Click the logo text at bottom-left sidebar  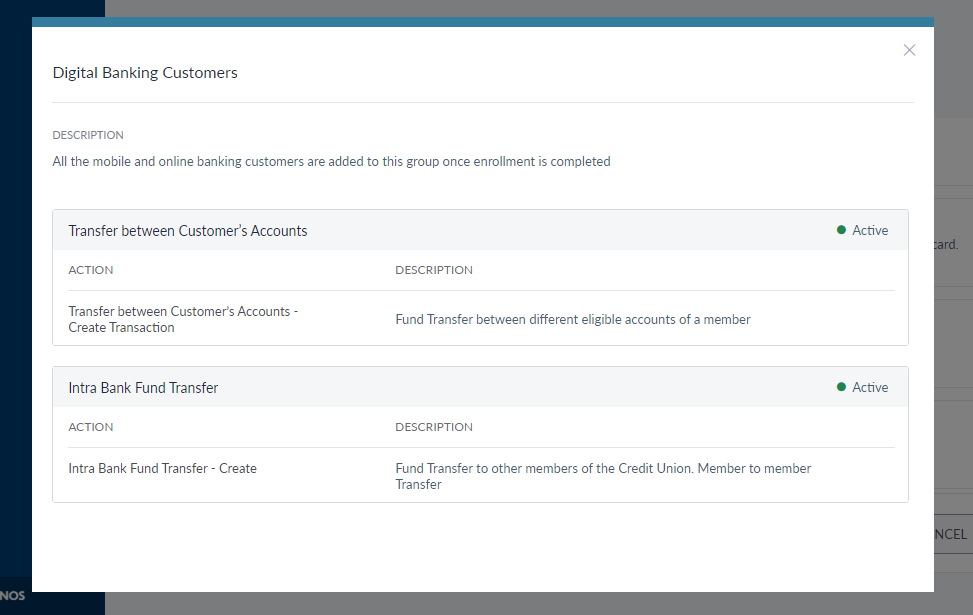[13, 595]
